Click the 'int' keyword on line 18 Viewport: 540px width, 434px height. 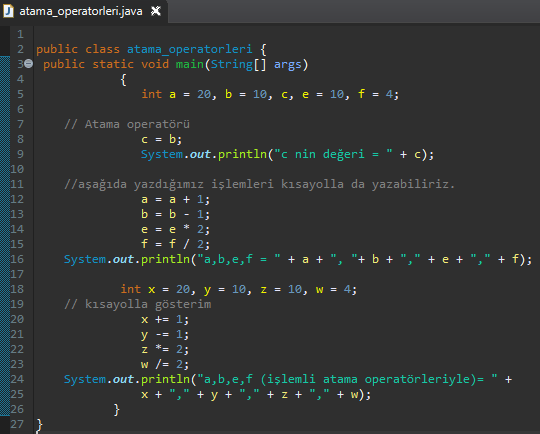coord(131,289)
